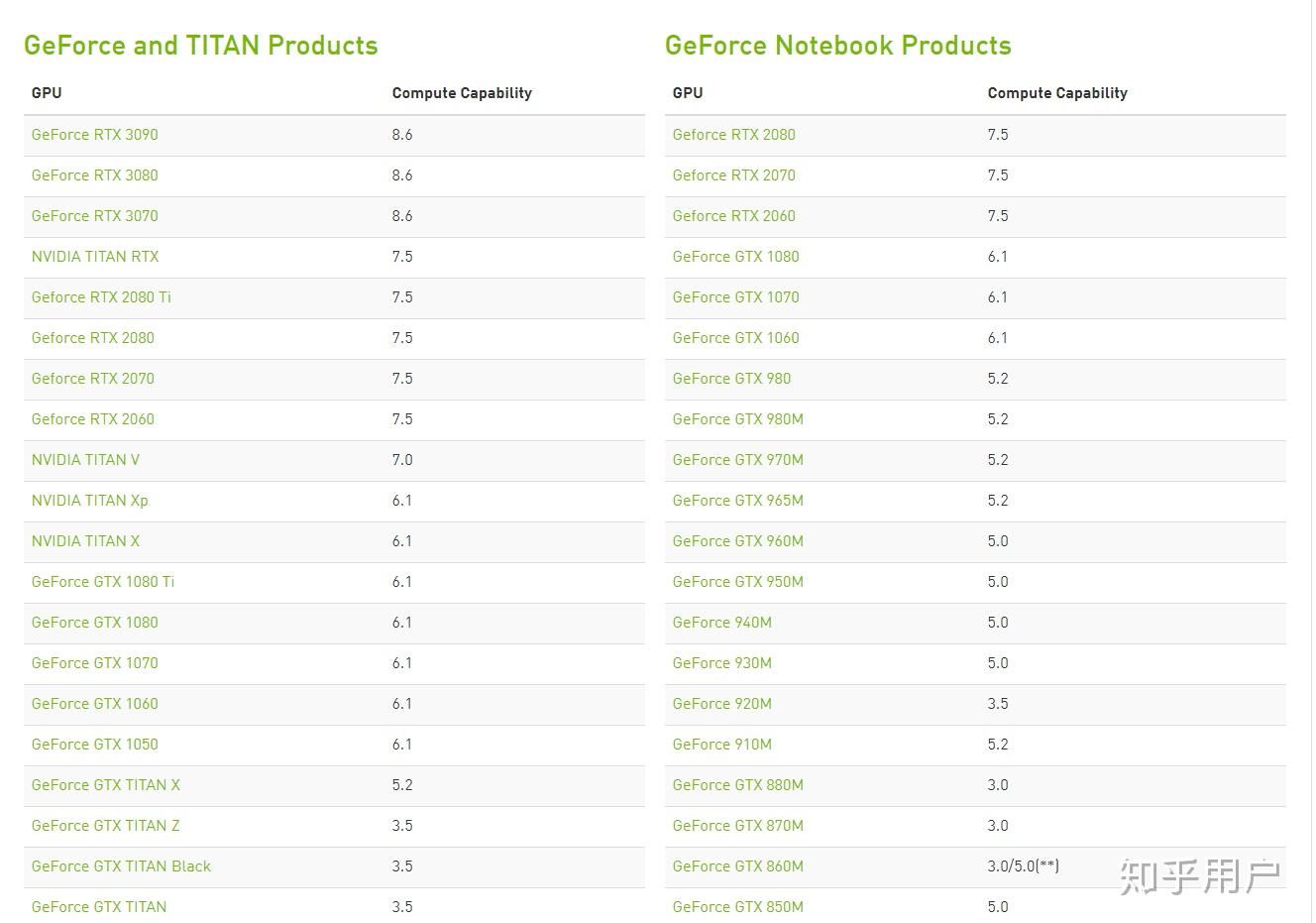
Task: Click the NVIDIA TITAN X link
Action: [85, 541]
